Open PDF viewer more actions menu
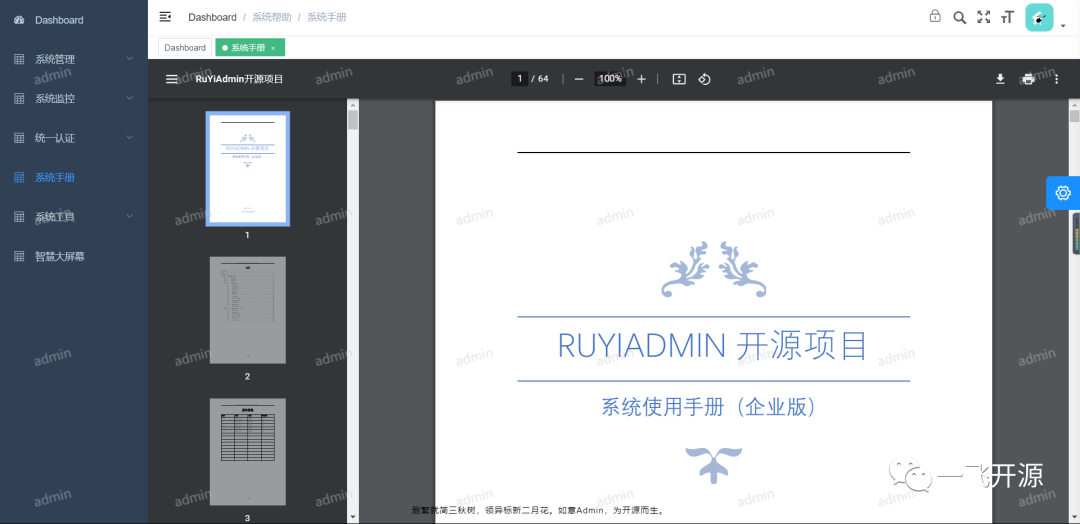The height and width of the screenshot is (524, 1080). (1057, 79)
